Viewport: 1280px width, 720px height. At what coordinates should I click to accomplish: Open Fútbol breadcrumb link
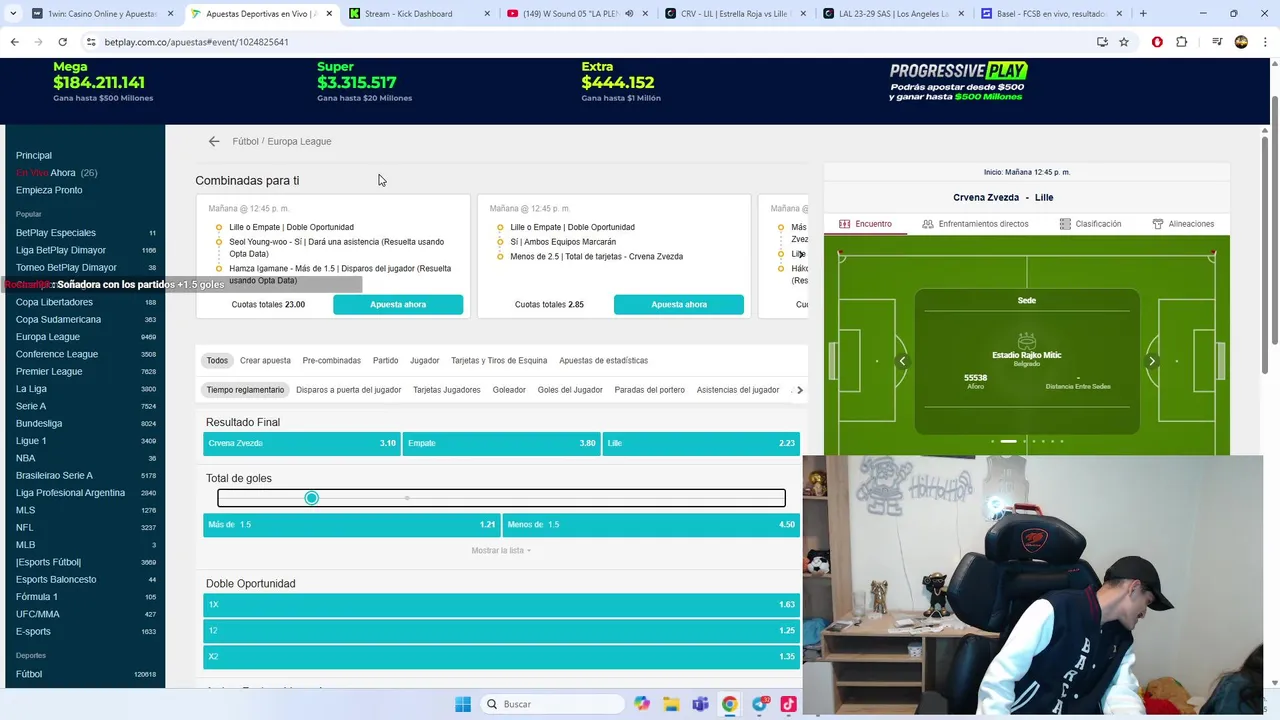245,141
